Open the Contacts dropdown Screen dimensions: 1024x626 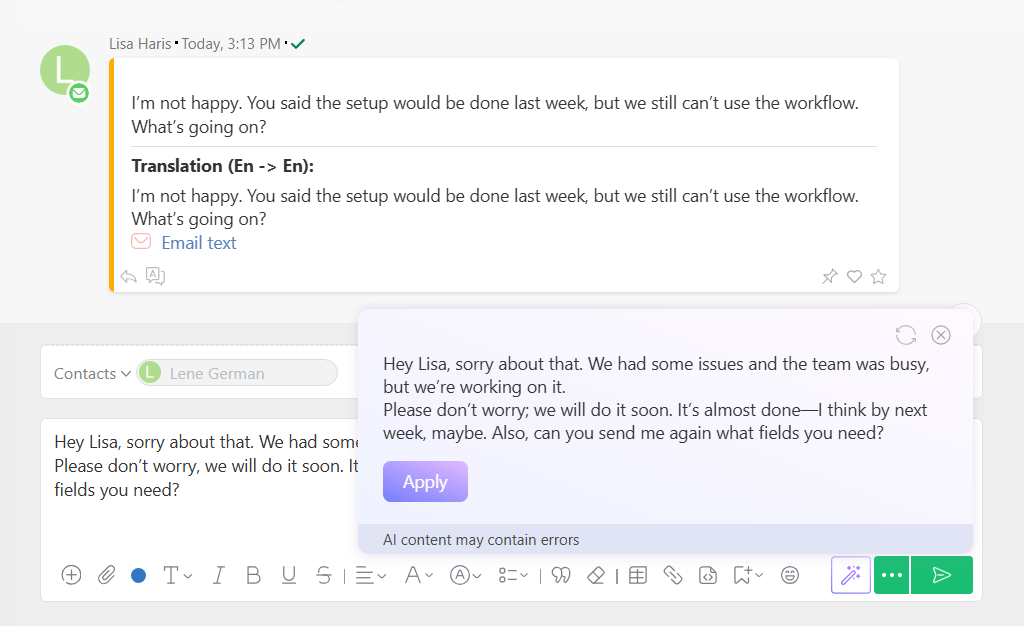[91, 372]
